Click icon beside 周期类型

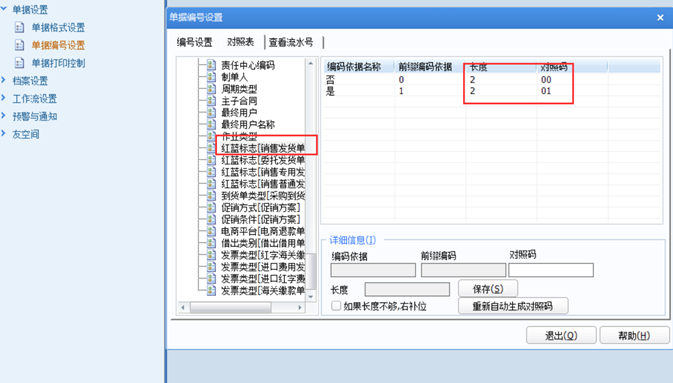coord(211,89)
